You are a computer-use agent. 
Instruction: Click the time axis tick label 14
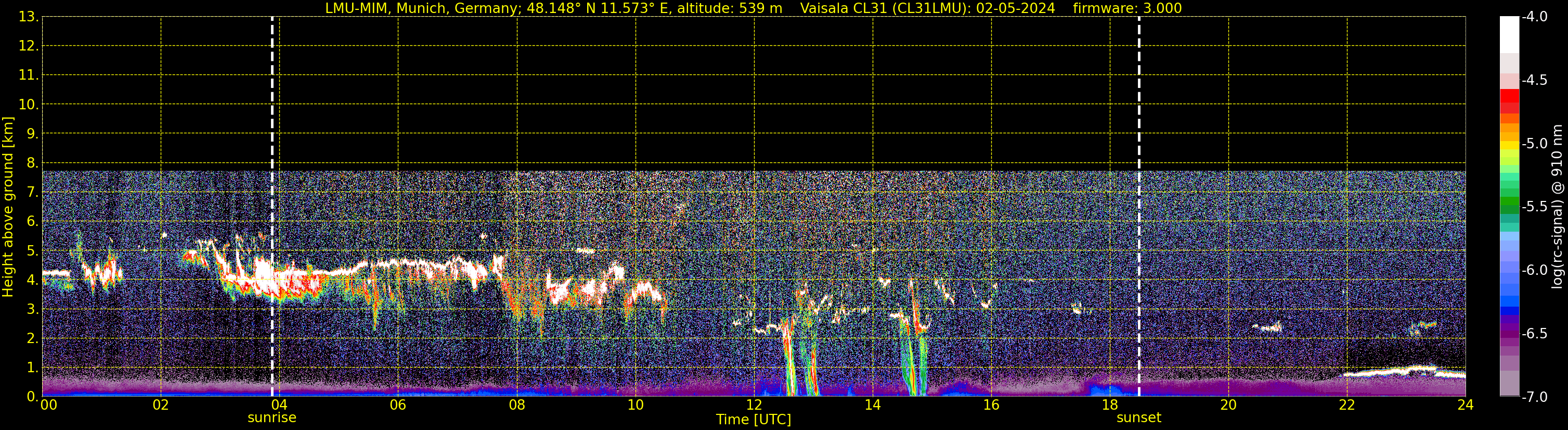pos(873,405)
